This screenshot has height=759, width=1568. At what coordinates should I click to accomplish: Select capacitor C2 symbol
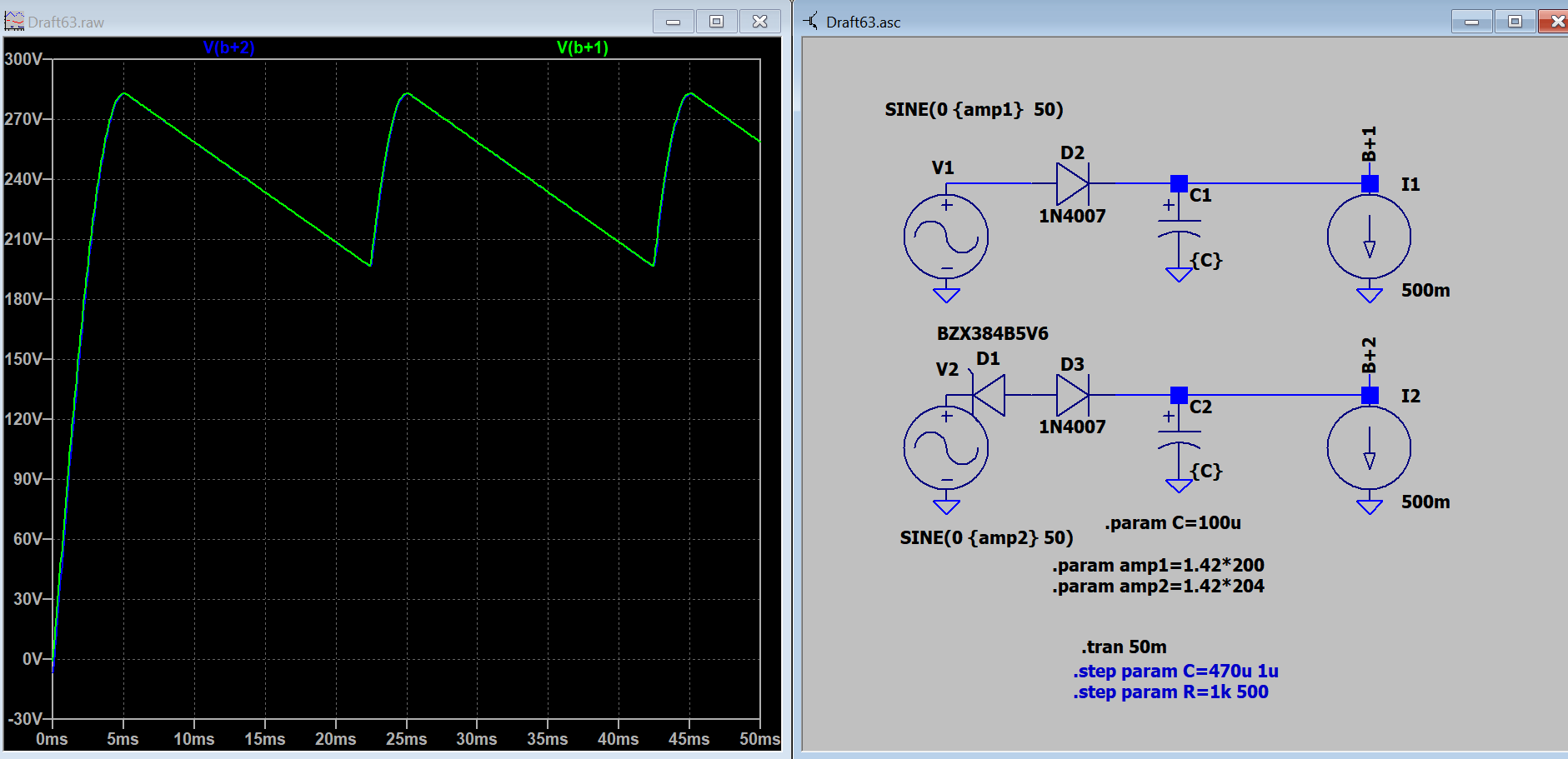coord(1179,438)
